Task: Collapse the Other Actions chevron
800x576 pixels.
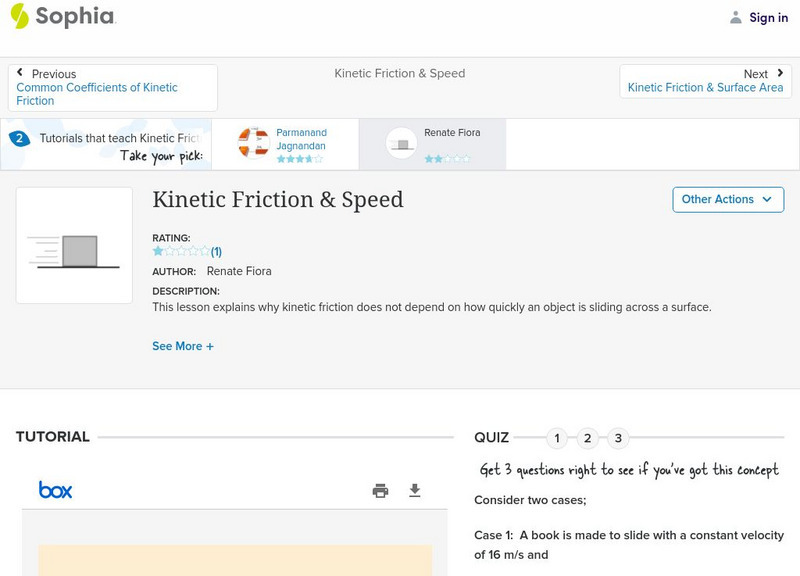Action: point(767,200)
